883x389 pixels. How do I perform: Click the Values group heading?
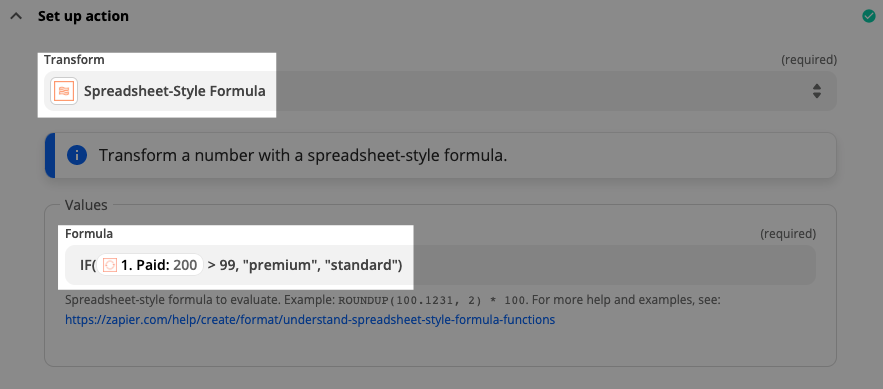pyautogui.click(x=86, y=205)
